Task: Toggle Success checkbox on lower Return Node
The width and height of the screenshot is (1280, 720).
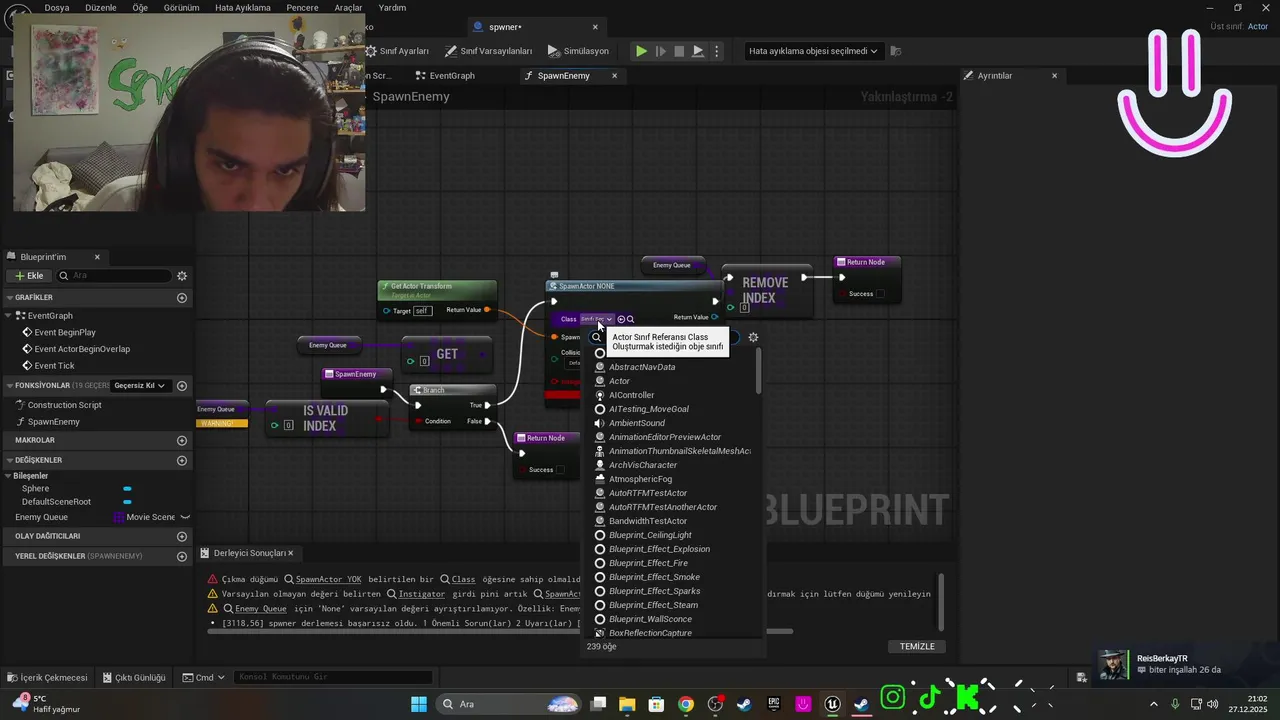Action: (x=560, y=470)
